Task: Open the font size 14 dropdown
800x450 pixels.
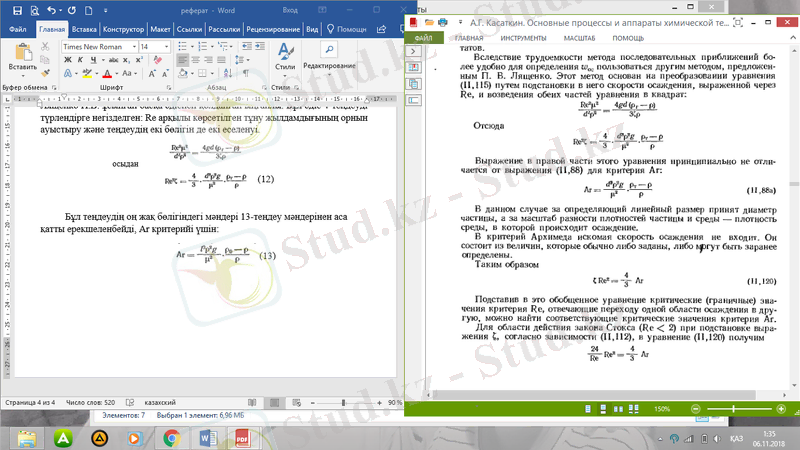Action: click(166, 46)
